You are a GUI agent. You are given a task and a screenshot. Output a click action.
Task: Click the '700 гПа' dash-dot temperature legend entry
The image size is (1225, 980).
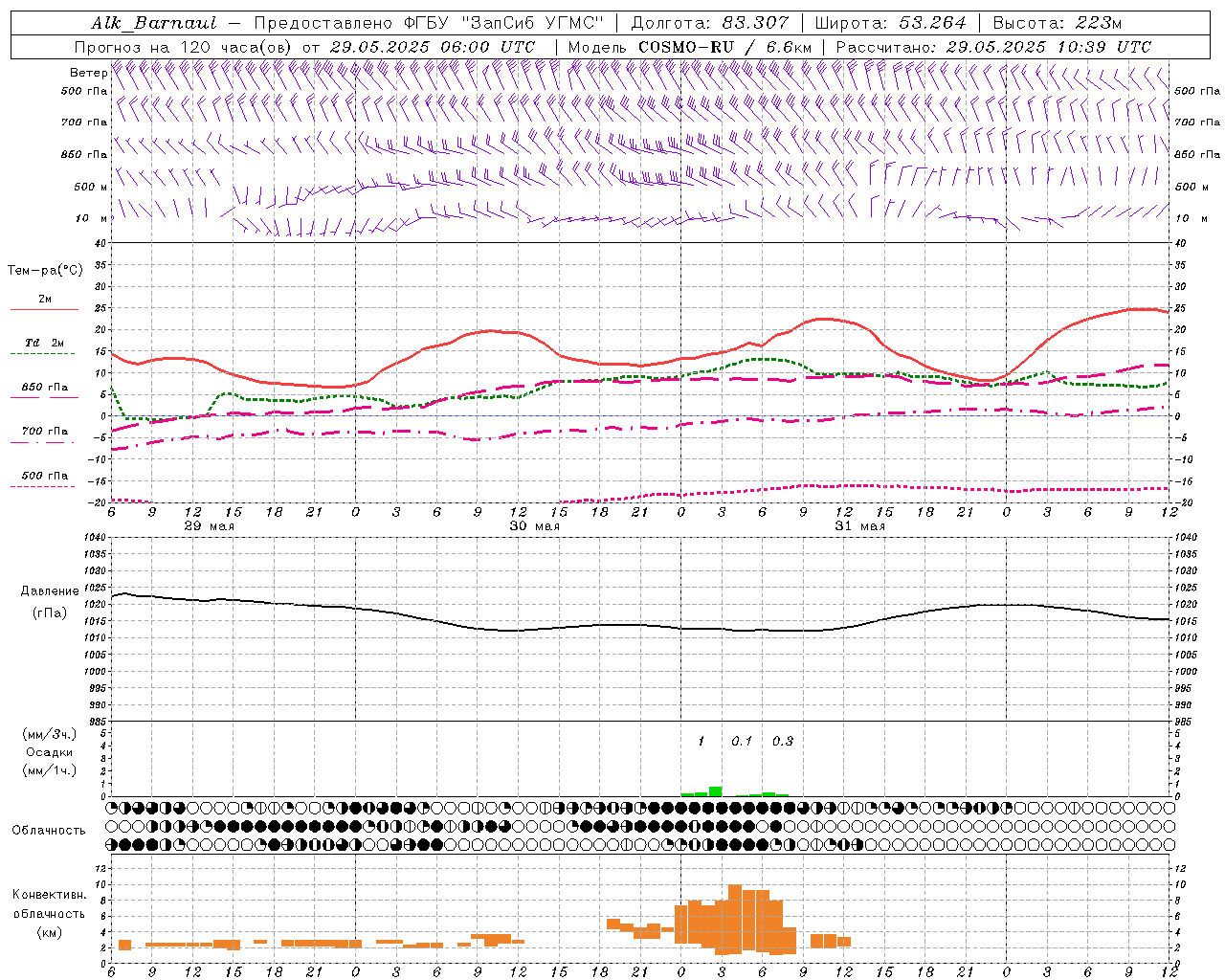pos(44,433)
